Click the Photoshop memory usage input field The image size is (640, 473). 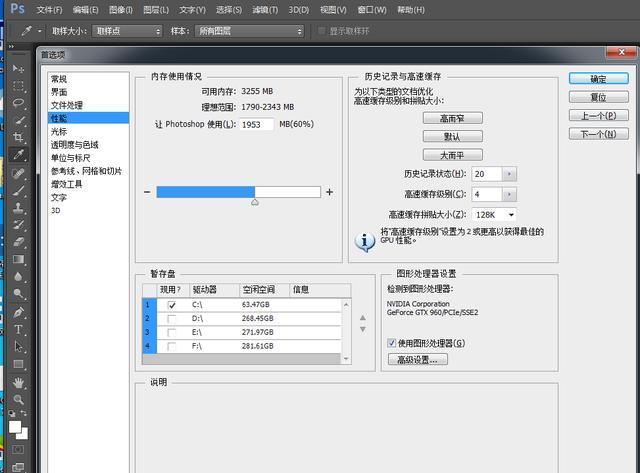click(257, 124)
